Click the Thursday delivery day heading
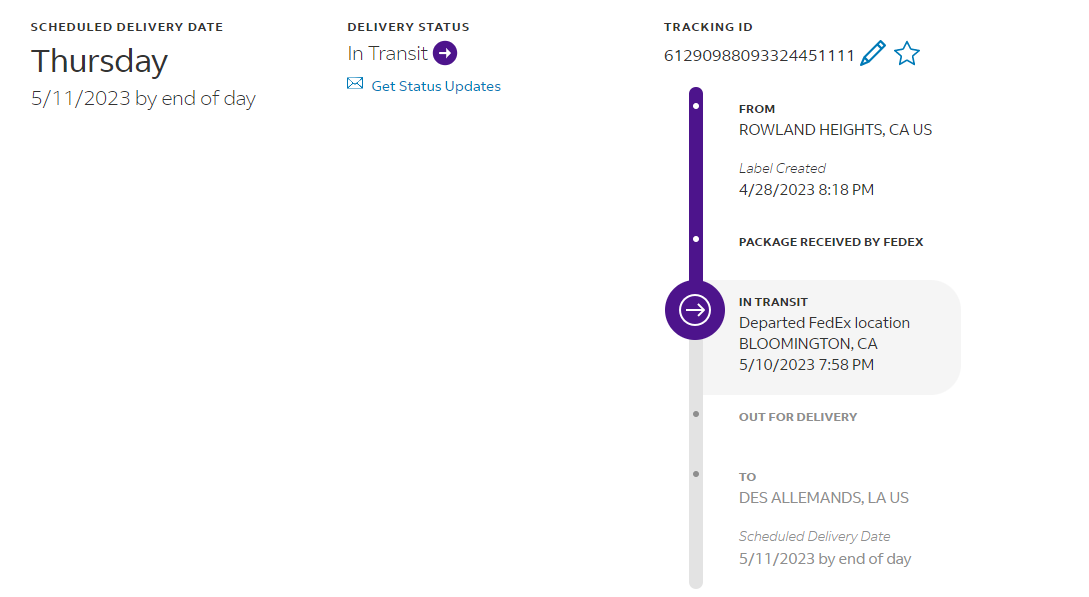Screen dimensions: 1089x597 [x=99, y=61]
